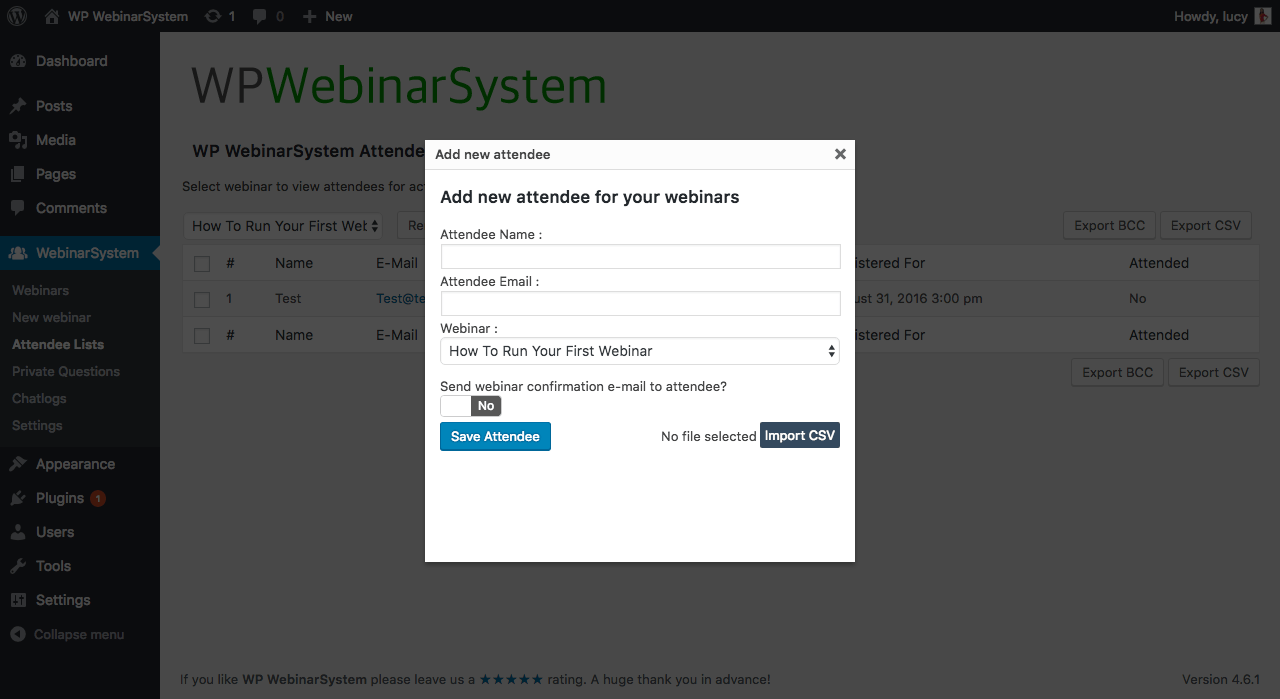The height and width of the screenshot is (699, 1280).
Task: Click the No file selected text
Action: [x=709, y=436]
